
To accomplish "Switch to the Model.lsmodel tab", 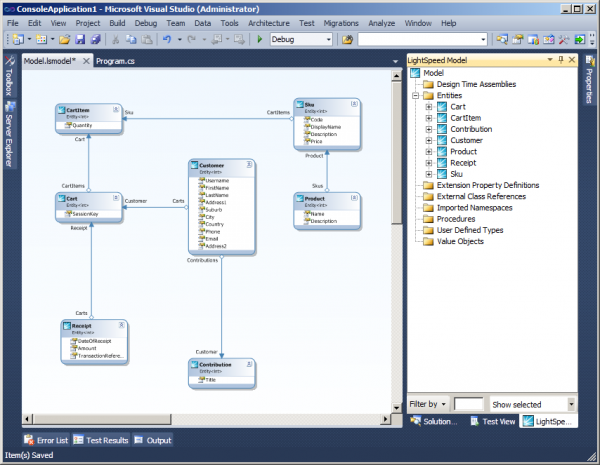I will pyautogui.click(x=50, y=61).
